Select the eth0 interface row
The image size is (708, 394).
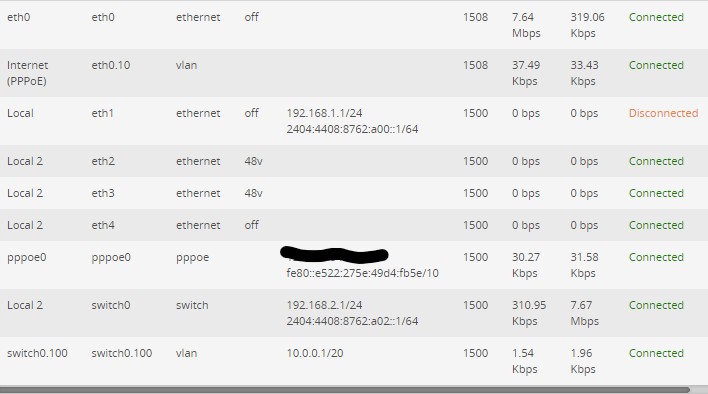[354, 25]
